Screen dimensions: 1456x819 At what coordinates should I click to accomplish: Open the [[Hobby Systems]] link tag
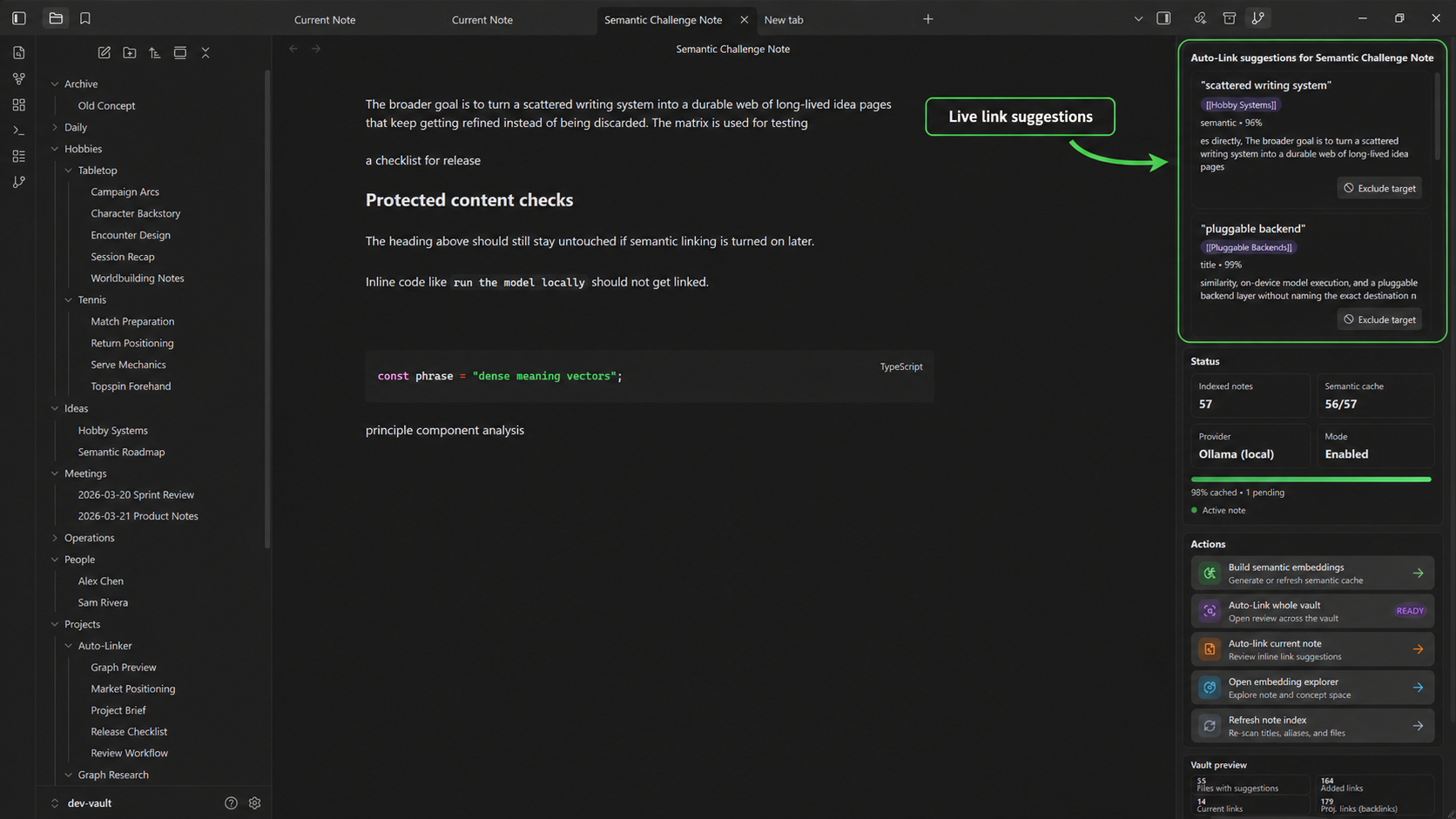pos(1241,104)
